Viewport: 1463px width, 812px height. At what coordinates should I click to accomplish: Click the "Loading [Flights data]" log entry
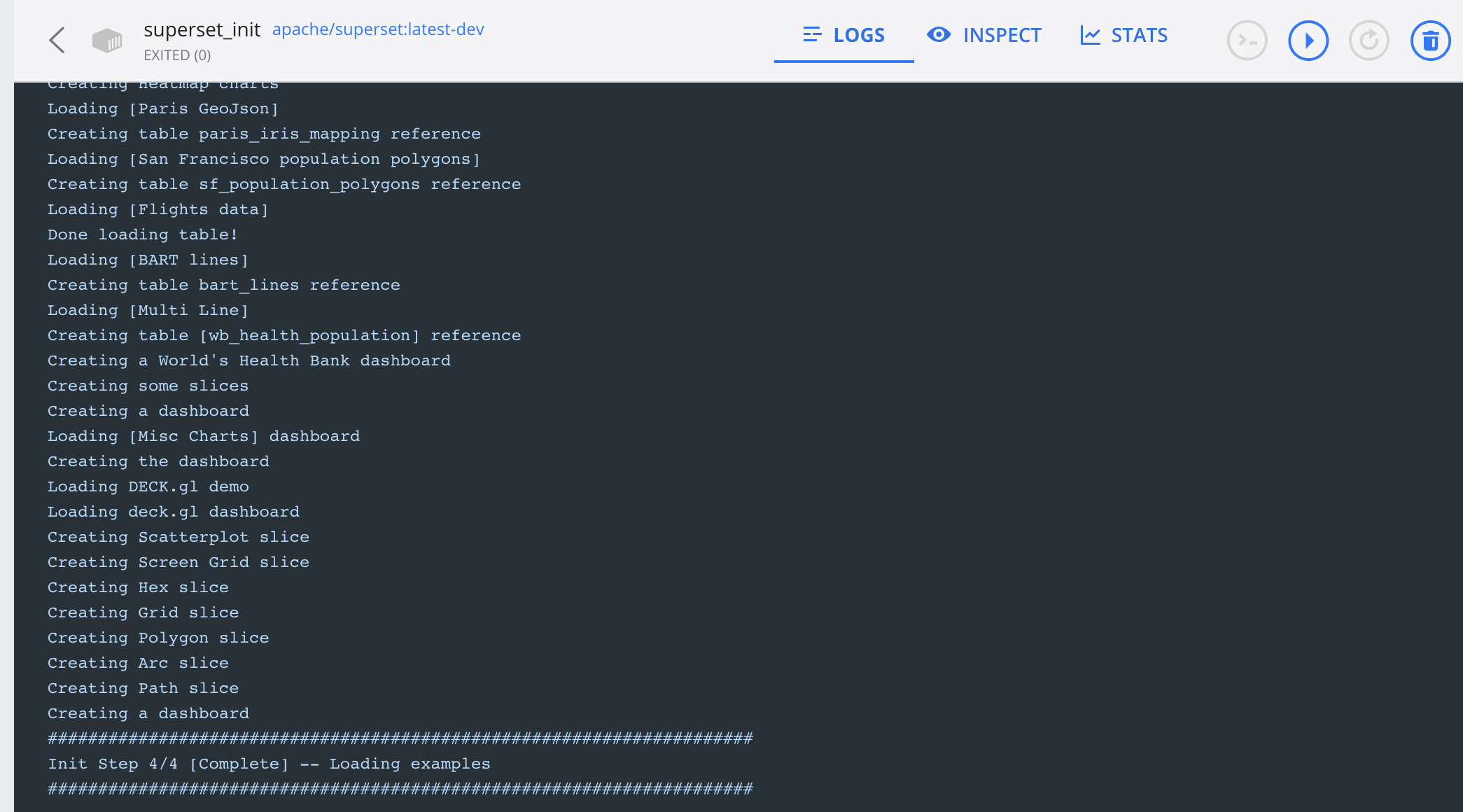[158, 209]
